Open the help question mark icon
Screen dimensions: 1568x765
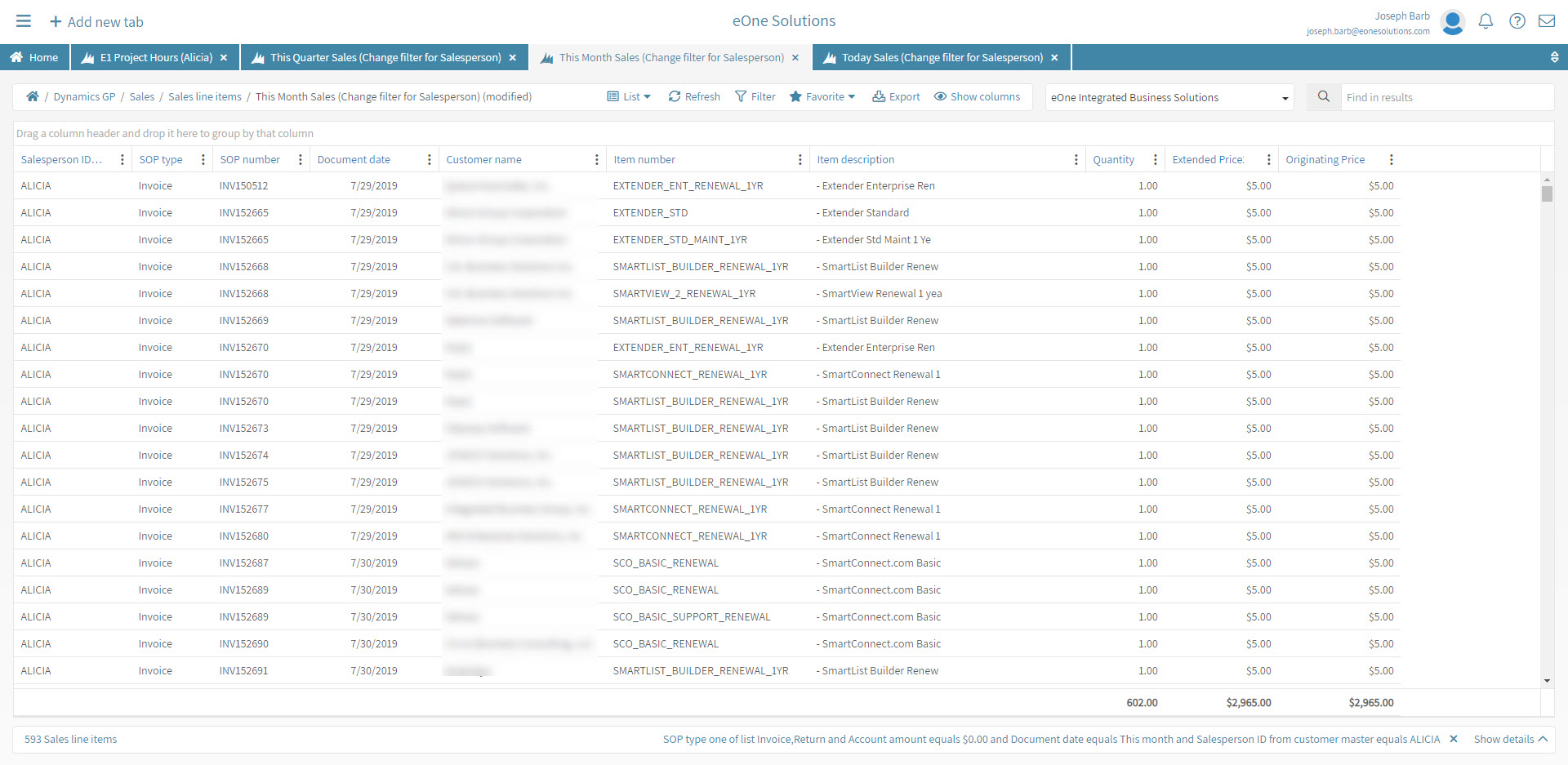coord(1517,21)
